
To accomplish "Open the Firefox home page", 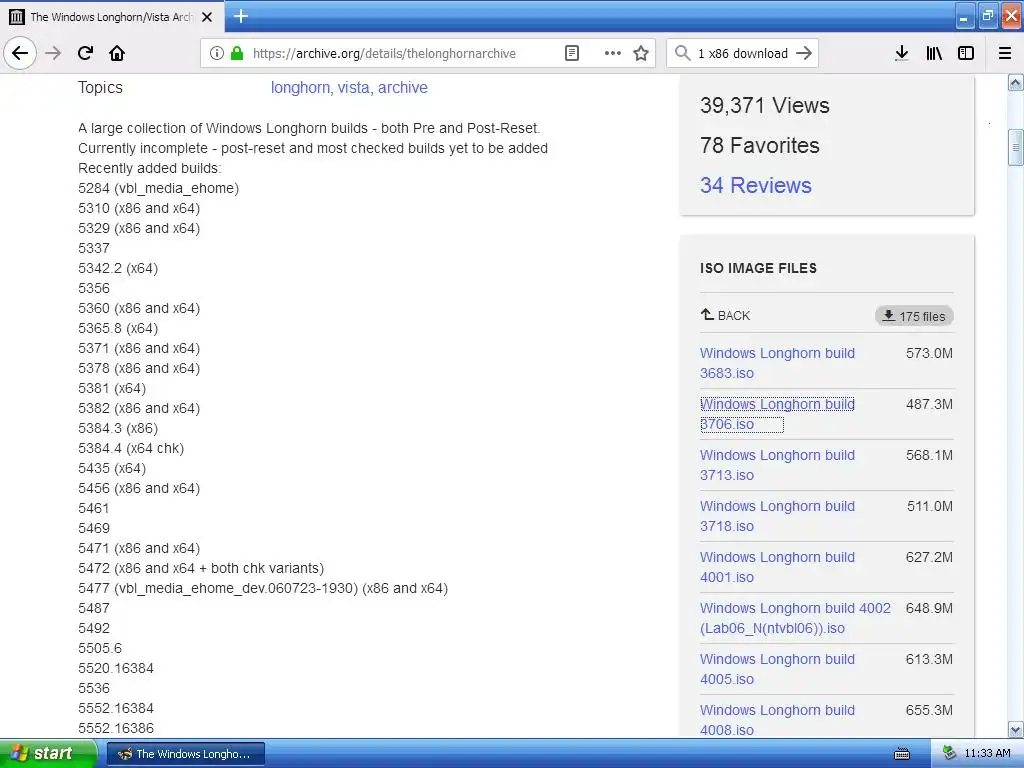I will (117, 53).
